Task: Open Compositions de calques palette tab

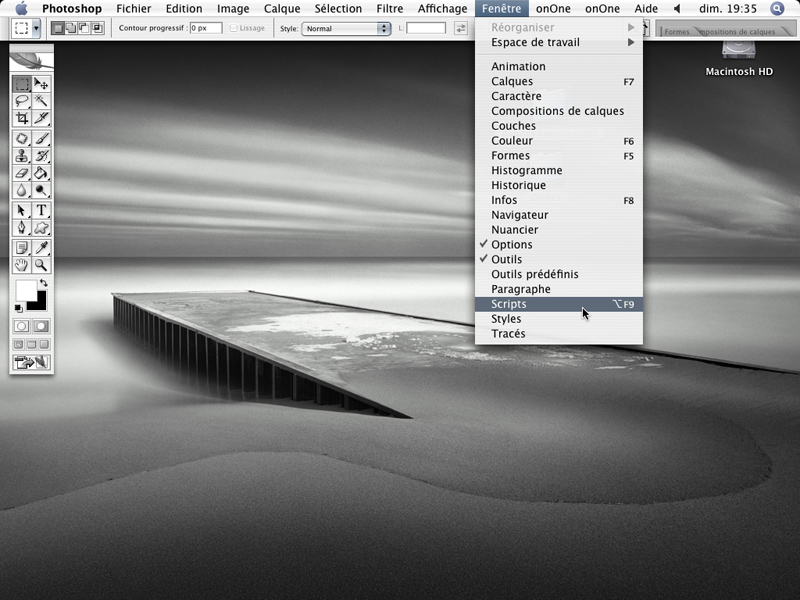Action: pos(738,32)
